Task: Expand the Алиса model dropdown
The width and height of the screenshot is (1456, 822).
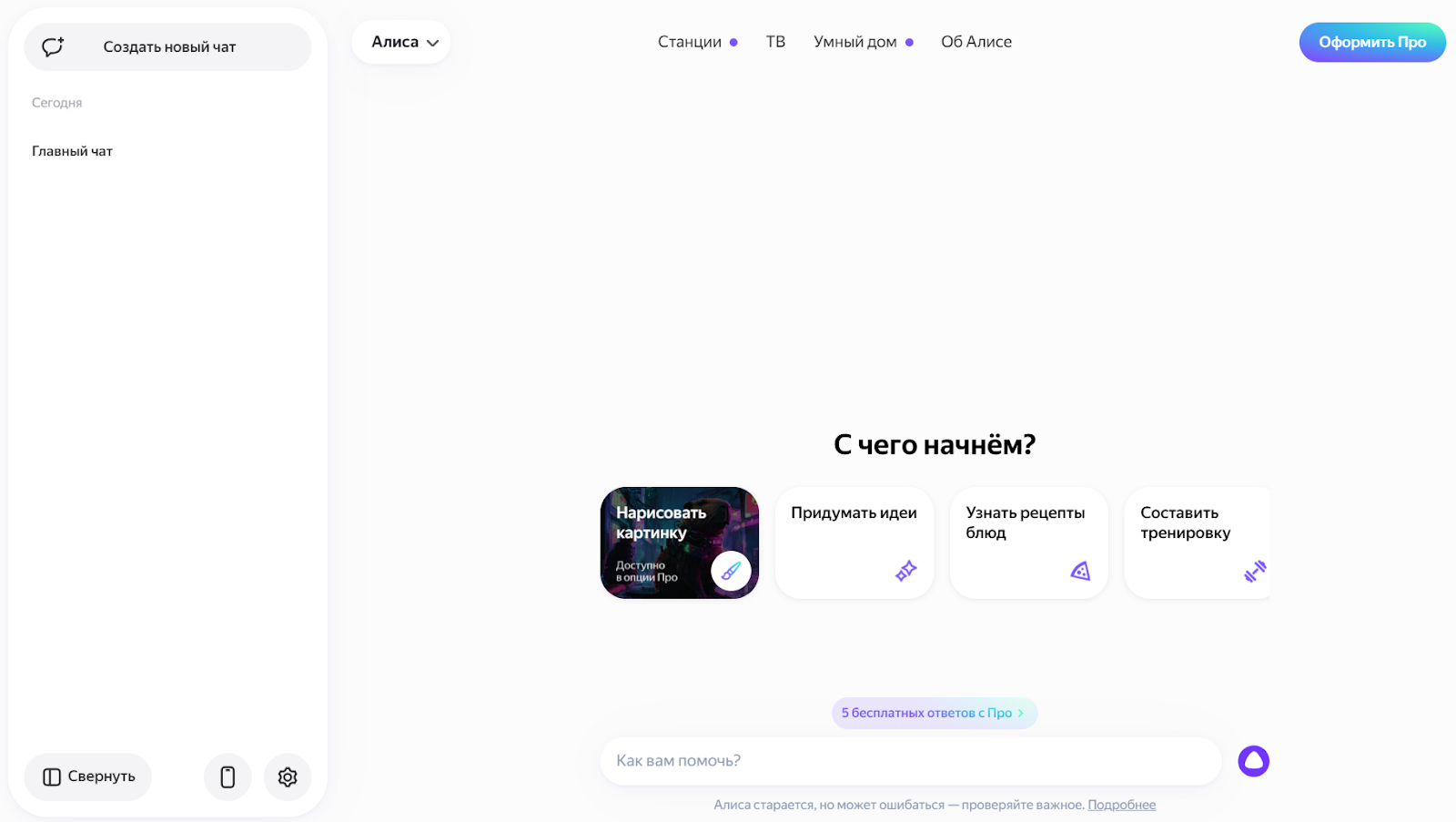Action: coord(401,42)
